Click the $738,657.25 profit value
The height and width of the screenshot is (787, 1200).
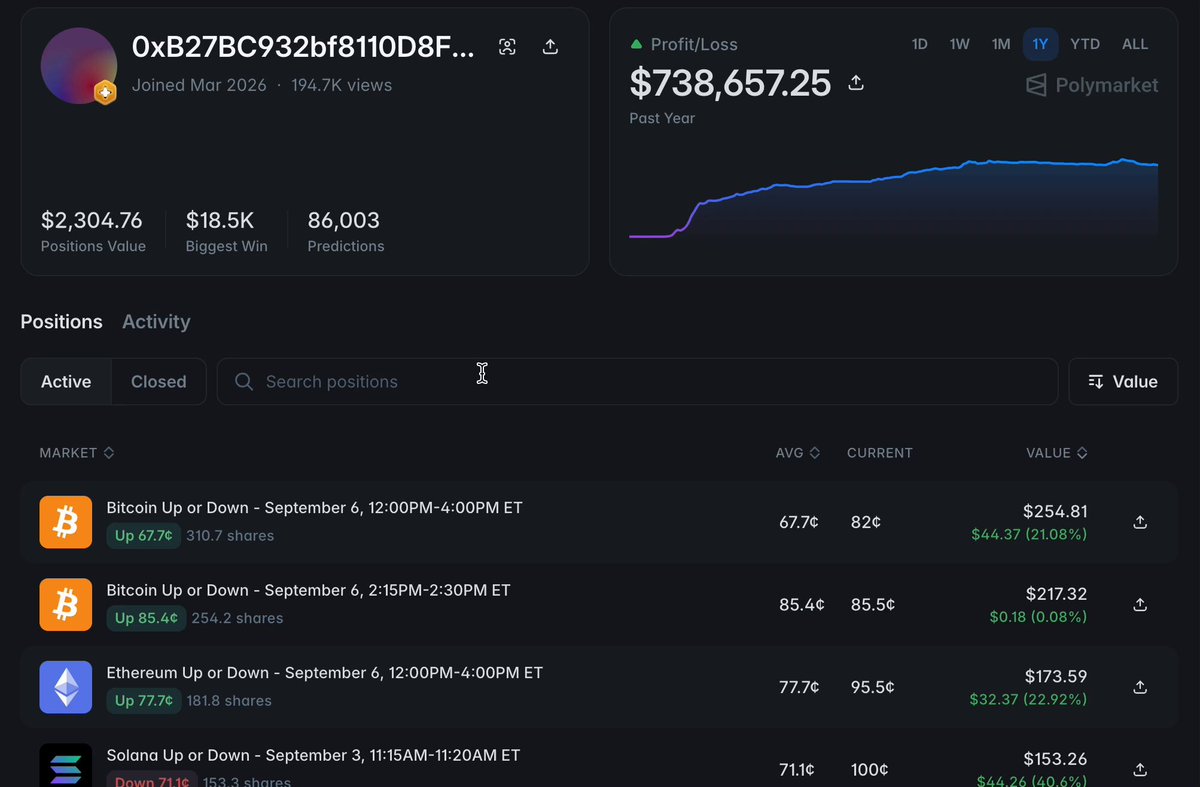(730, 83)
